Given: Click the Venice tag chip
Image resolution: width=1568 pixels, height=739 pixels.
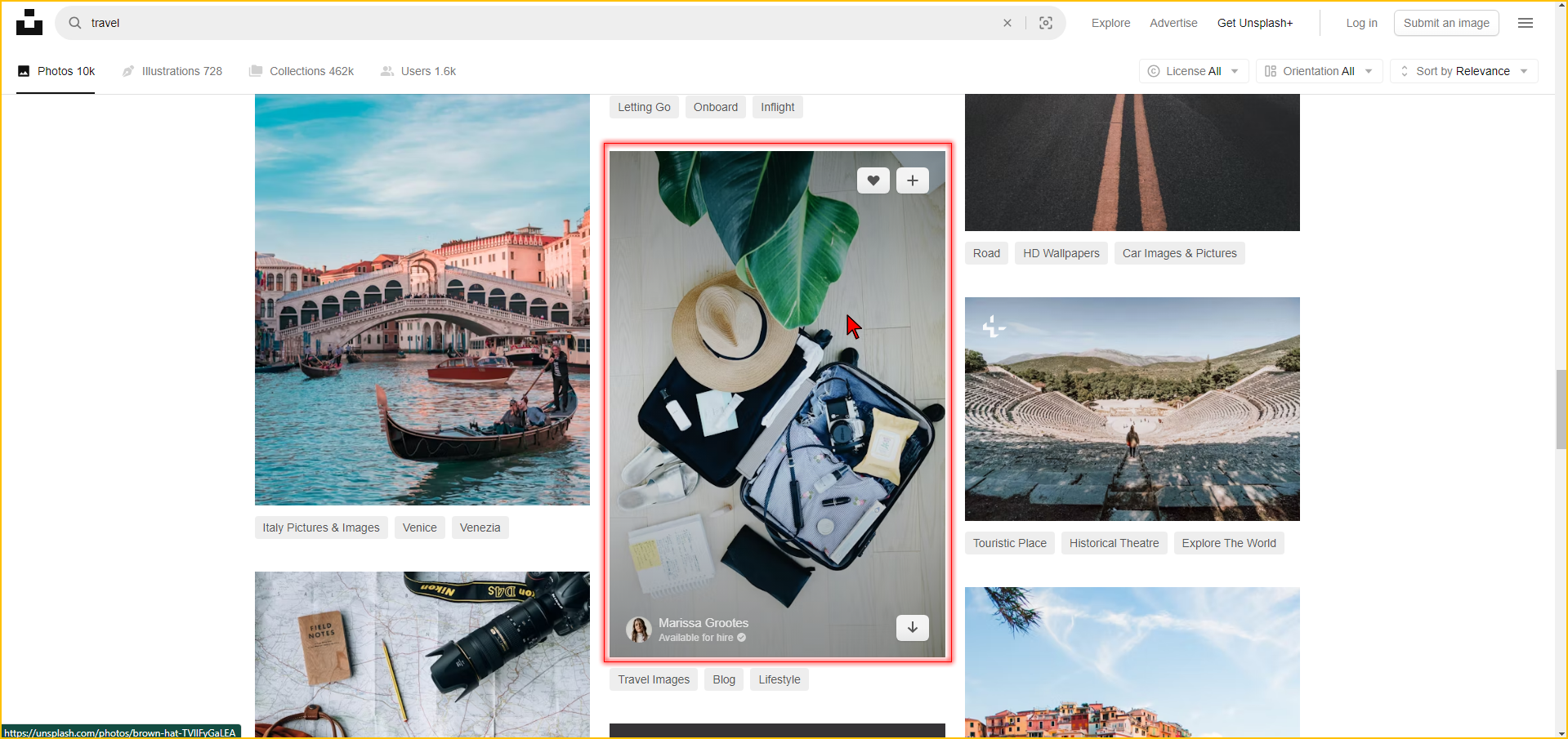Looking at the screenshot, I should [x=419, y=528].
